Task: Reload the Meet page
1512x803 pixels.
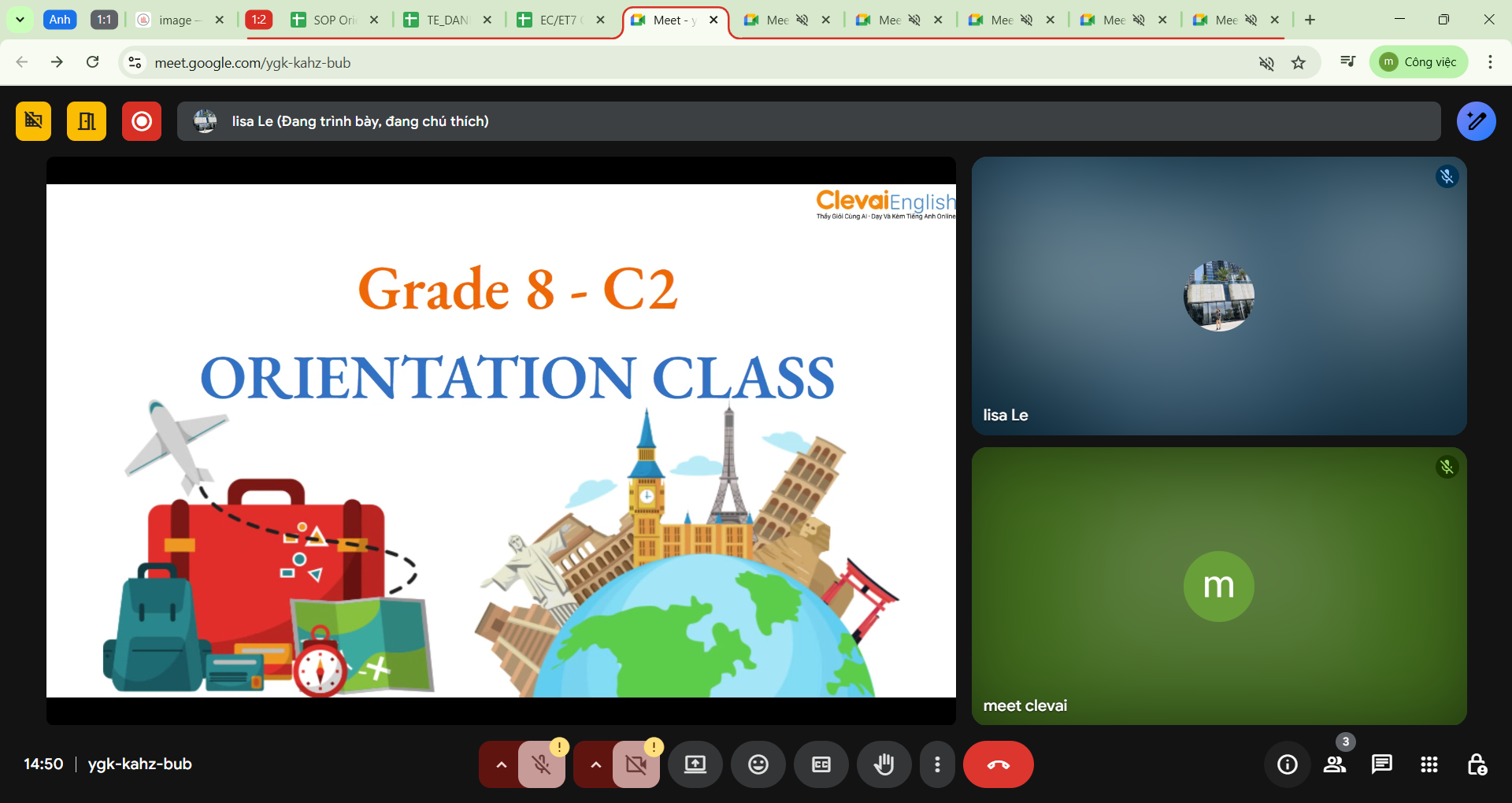Action: point(92,62)
